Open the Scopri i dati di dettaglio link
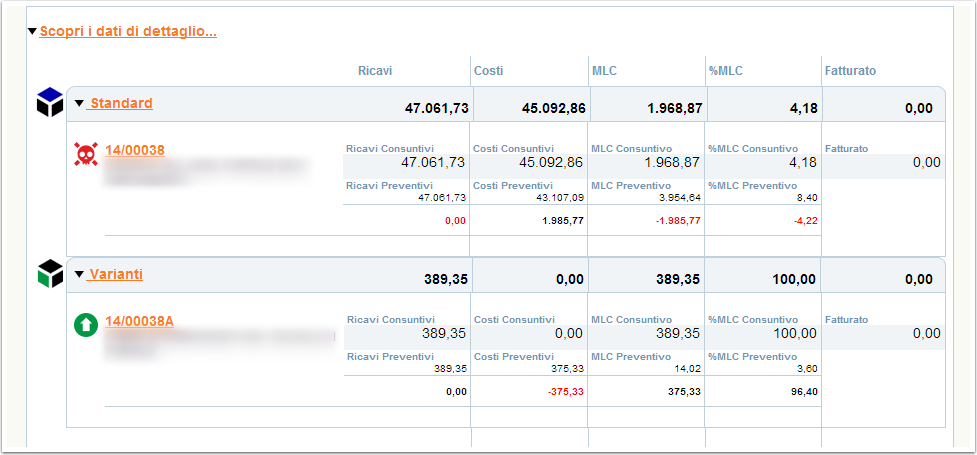 point(128,31)
